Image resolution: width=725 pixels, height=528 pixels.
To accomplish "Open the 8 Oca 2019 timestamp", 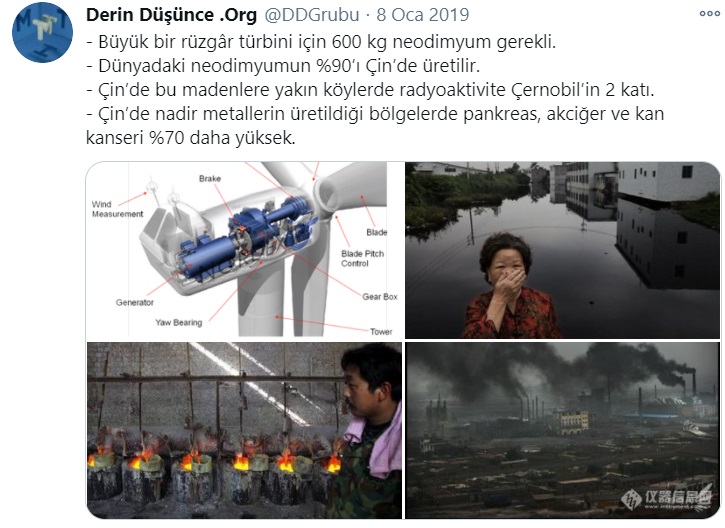I will [423, 15].
